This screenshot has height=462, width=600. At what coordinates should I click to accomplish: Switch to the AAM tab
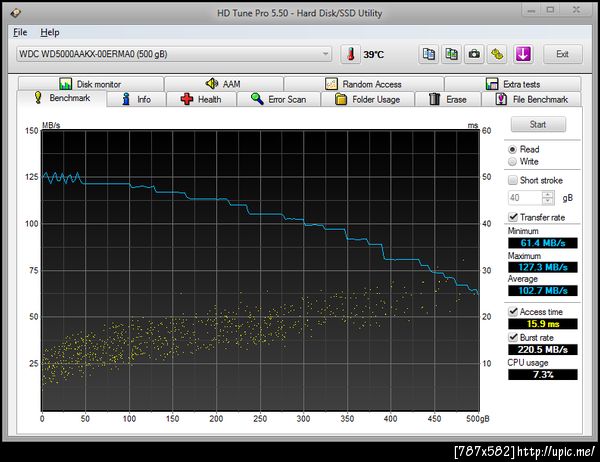[223, 84]
